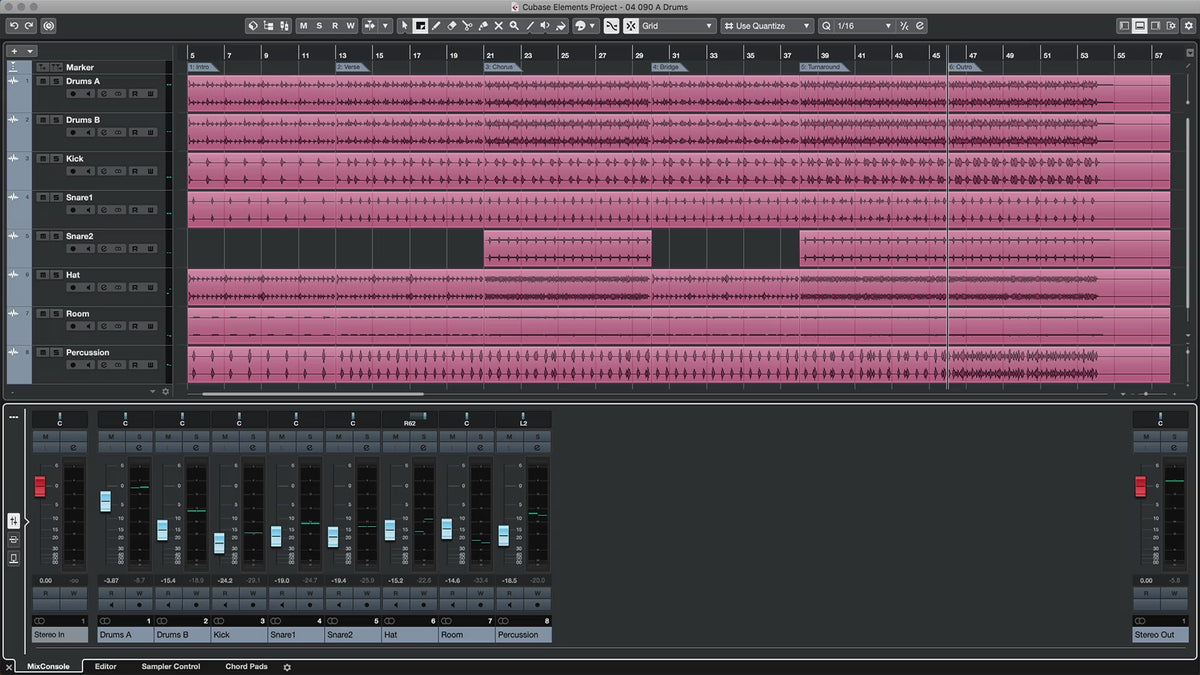1200x675 pixels.
Task: Open the MixConsole Faders section icon
Action: pyautogui.click(x=14, y=521)
